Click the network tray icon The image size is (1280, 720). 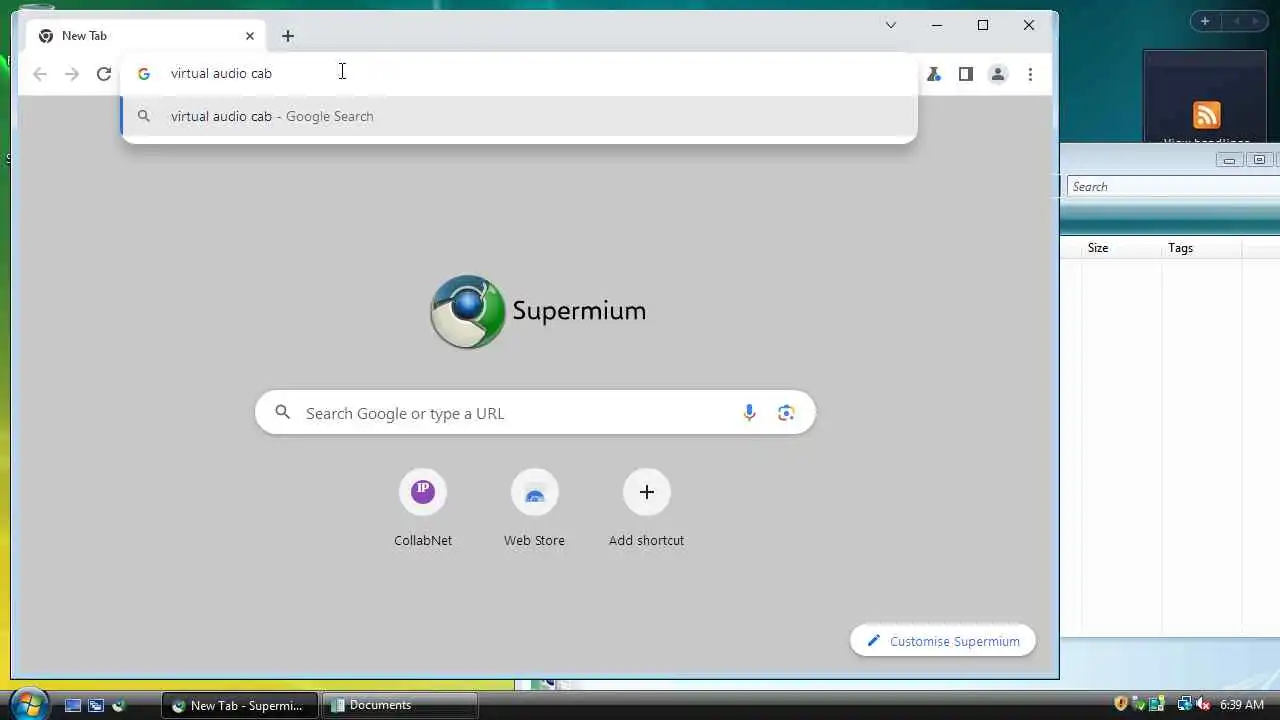[1185, 705]
